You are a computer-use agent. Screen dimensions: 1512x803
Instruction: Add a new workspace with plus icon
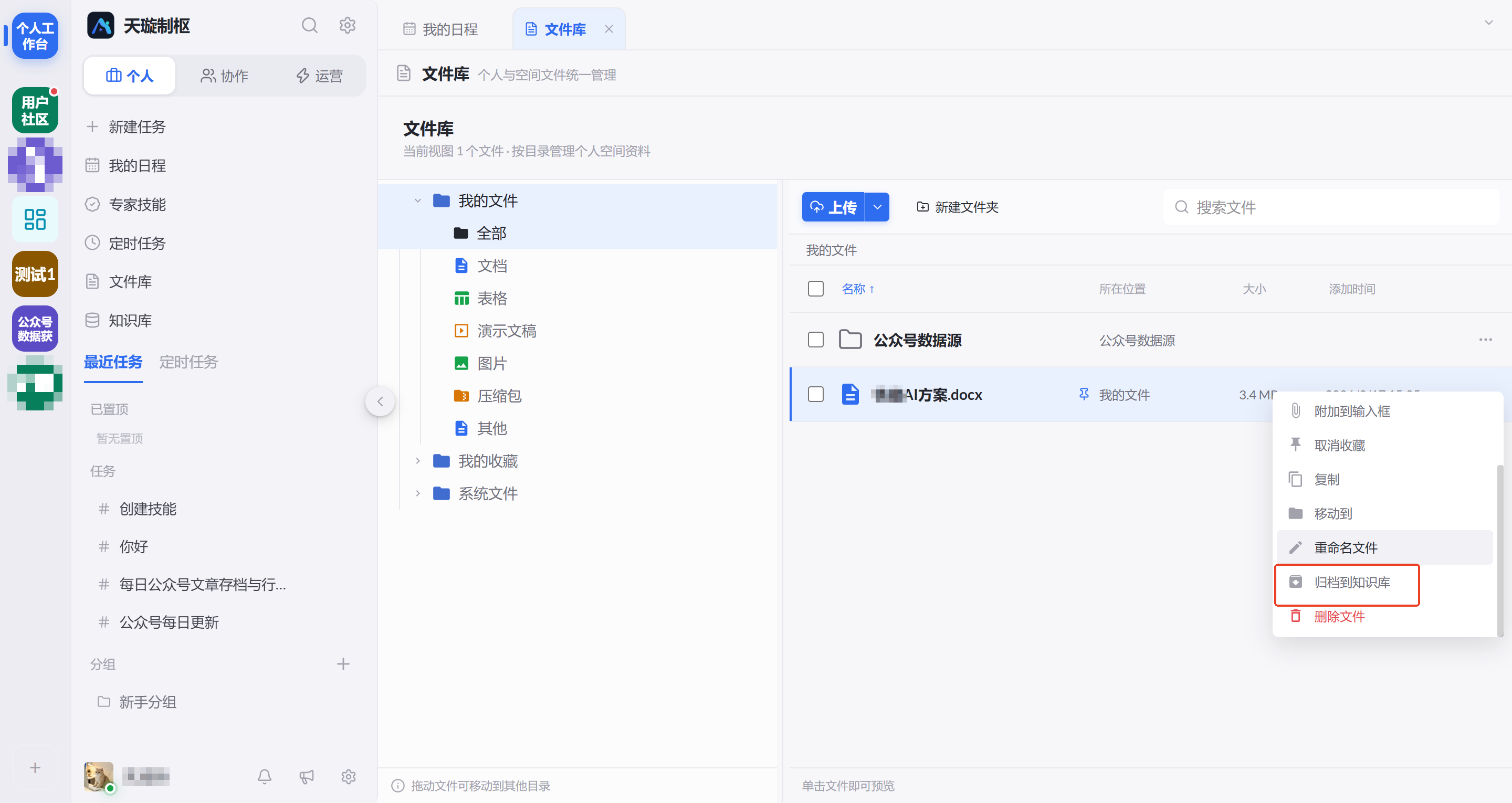(x=35, y=767)
